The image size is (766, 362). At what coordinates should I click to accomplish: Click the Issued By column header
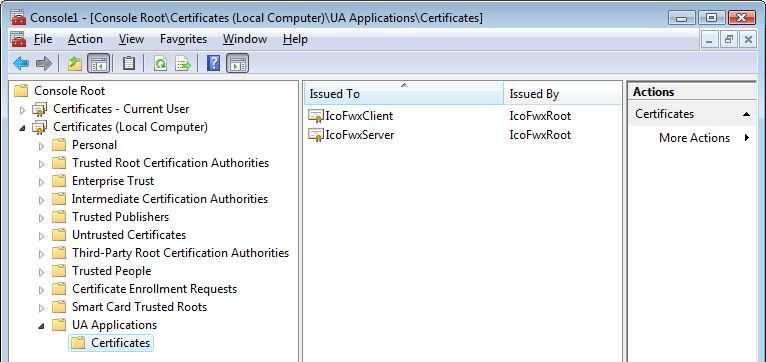tap(562, 94)
